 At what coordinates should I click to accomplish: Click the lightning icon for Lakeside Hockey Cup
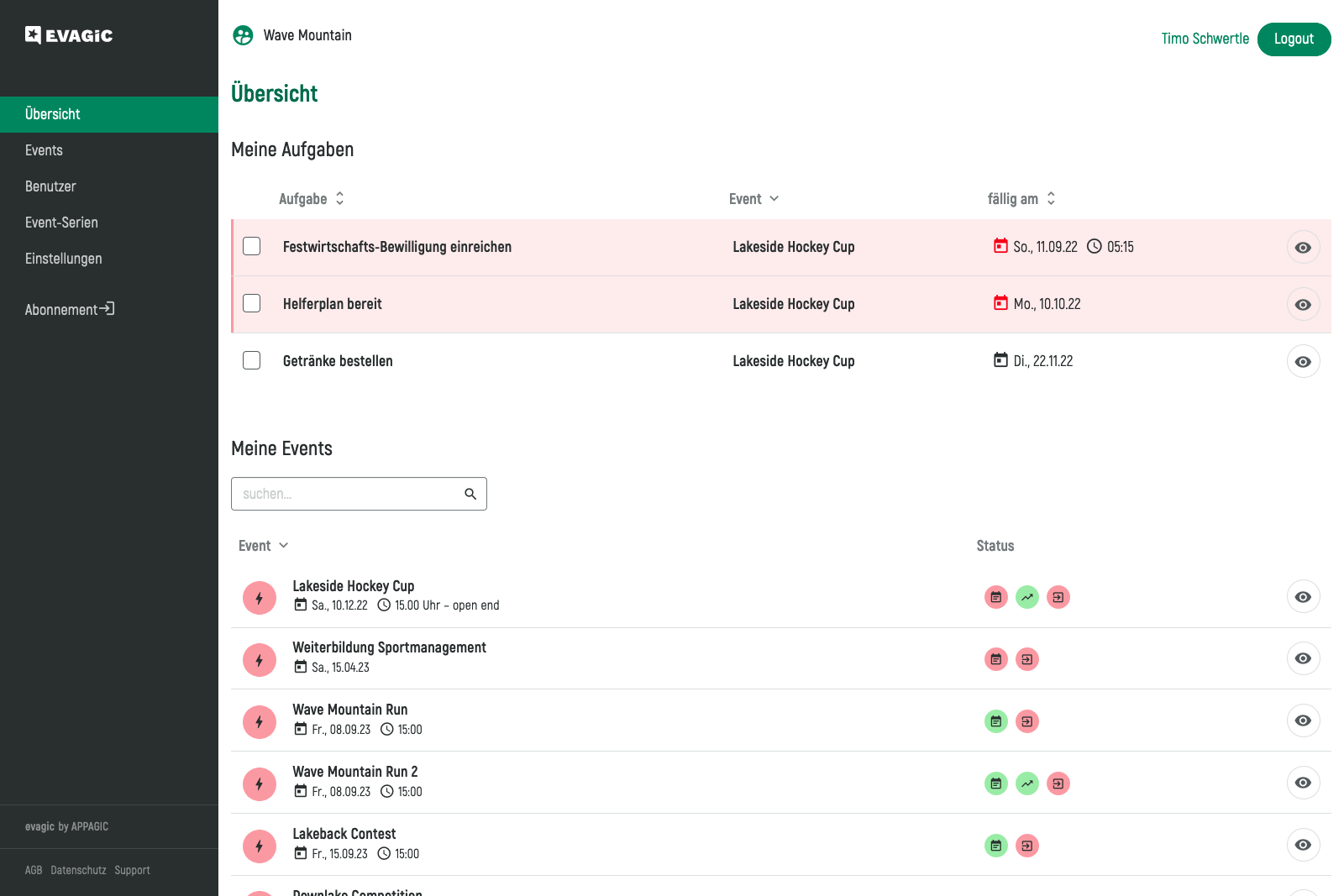[260, 598]
